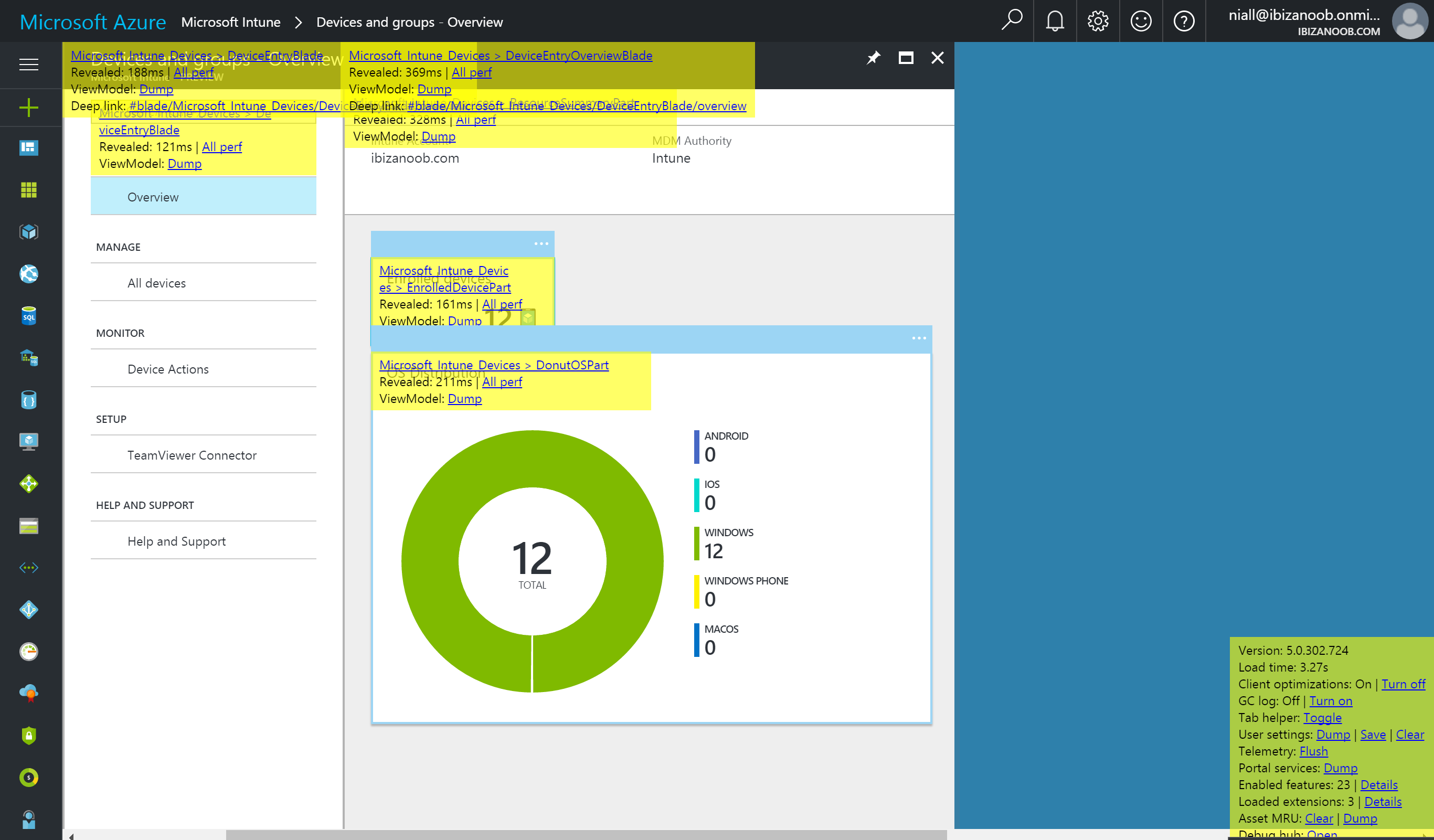Click the Windows legend entry

click(724, 544)
